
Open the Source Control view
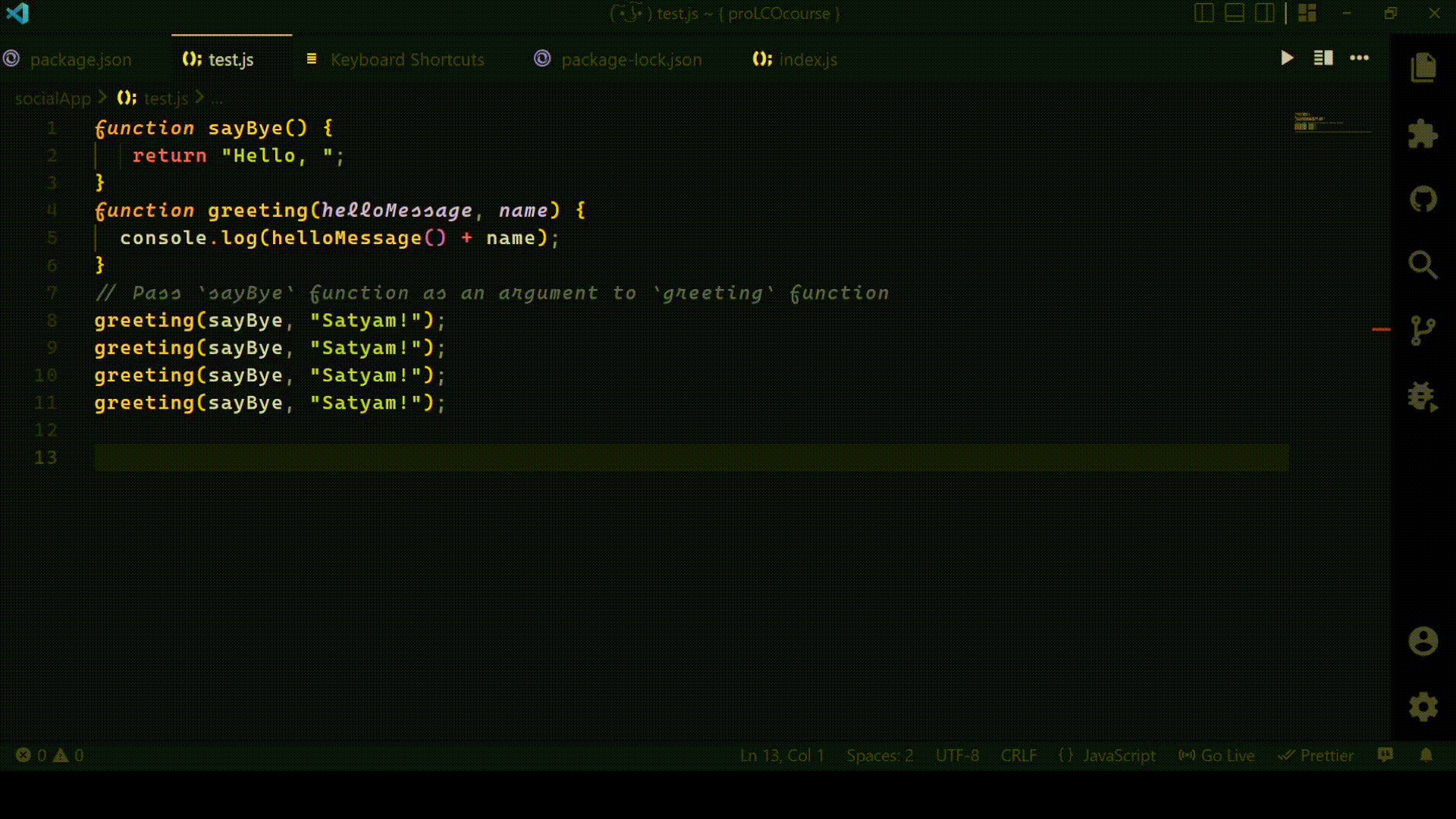click(x=1423, y=329)
